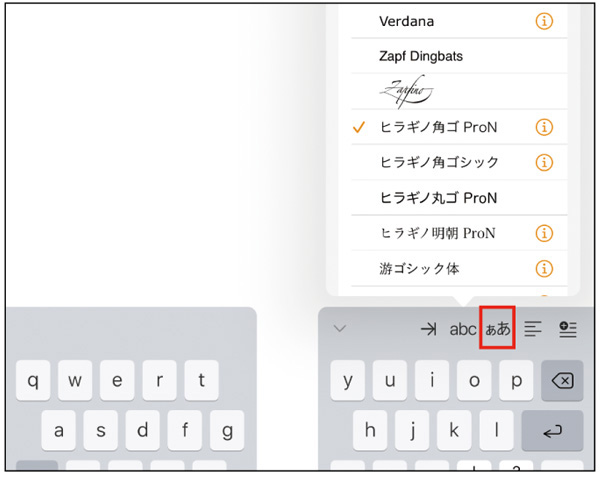The image size is (600, 500).
Task: Tap the insert icon right of alignment
Action: click(568, 329)
